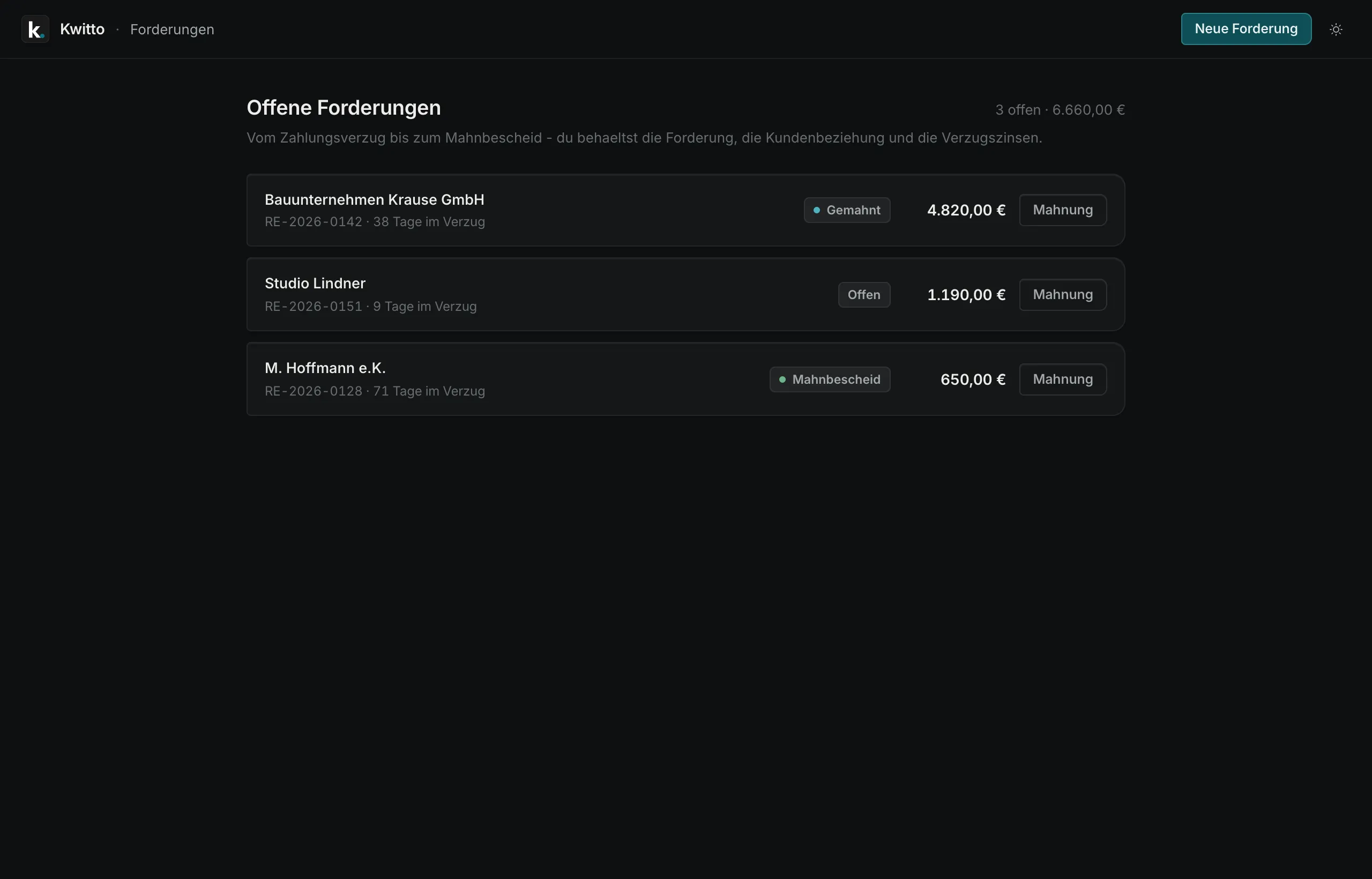Screen dimensions: 1372x879
Task: Send Mahnung for M. Hoffmann e.K.
Action: point(1063,379)
